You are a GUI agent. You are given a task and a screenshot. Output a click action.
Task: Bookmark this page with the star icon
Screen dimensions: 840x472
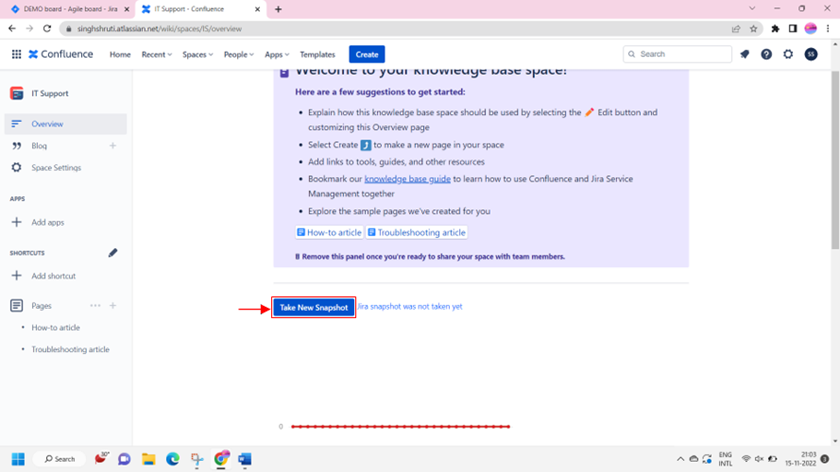(x=754, y=29)
